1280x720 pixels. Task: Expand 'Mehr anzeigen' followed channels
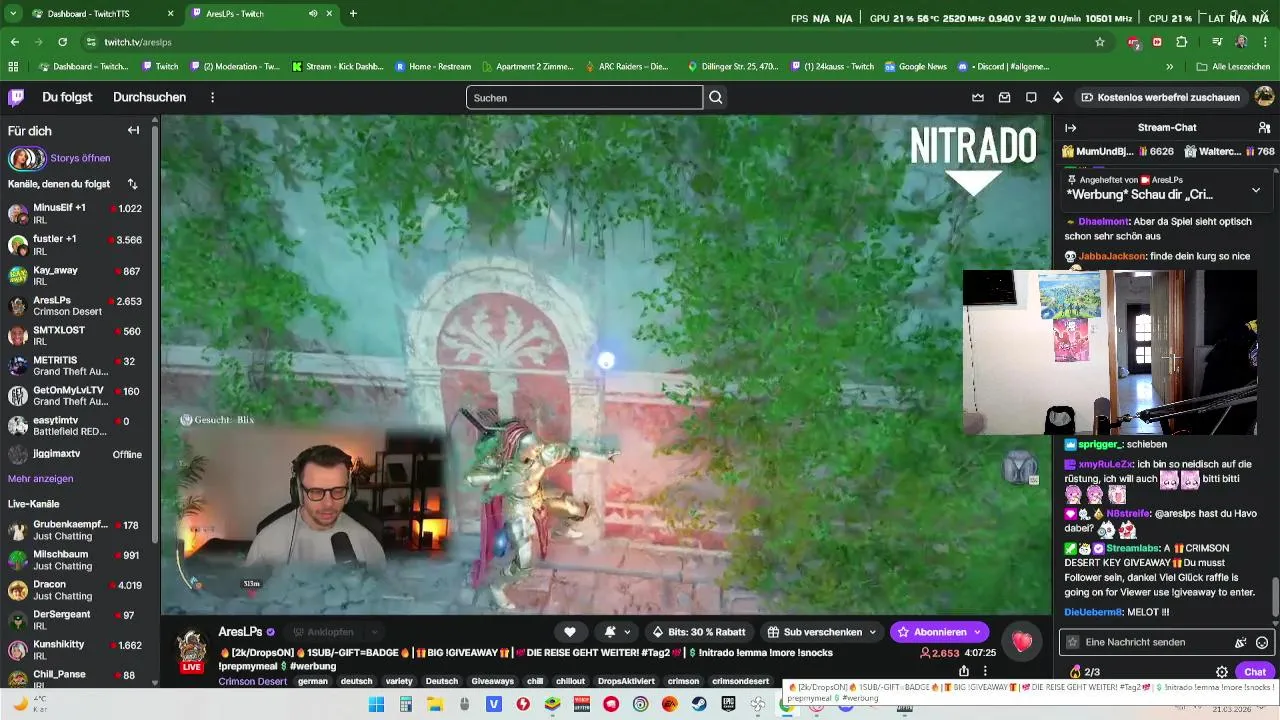pyautogui.click(x=40, y=479)
